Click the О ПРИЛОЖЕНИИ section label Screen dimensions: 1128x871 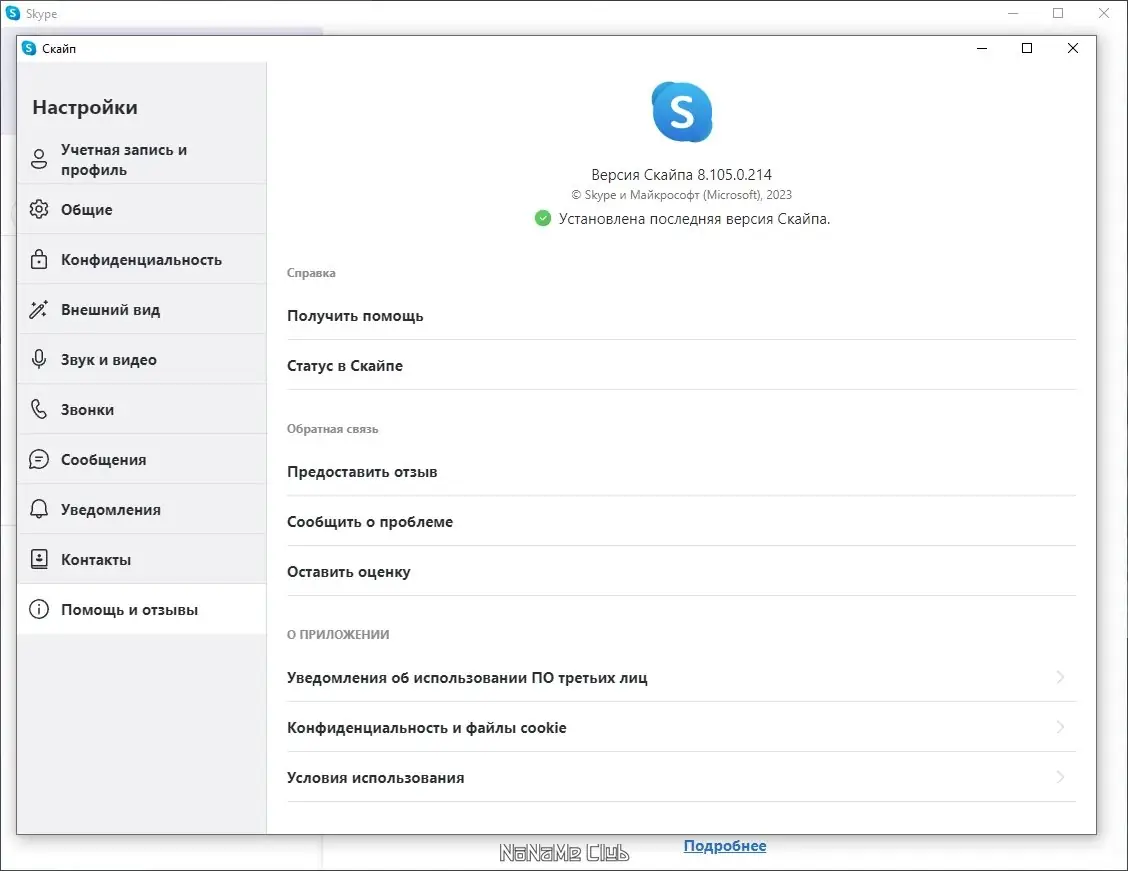(x=338, y=634)
